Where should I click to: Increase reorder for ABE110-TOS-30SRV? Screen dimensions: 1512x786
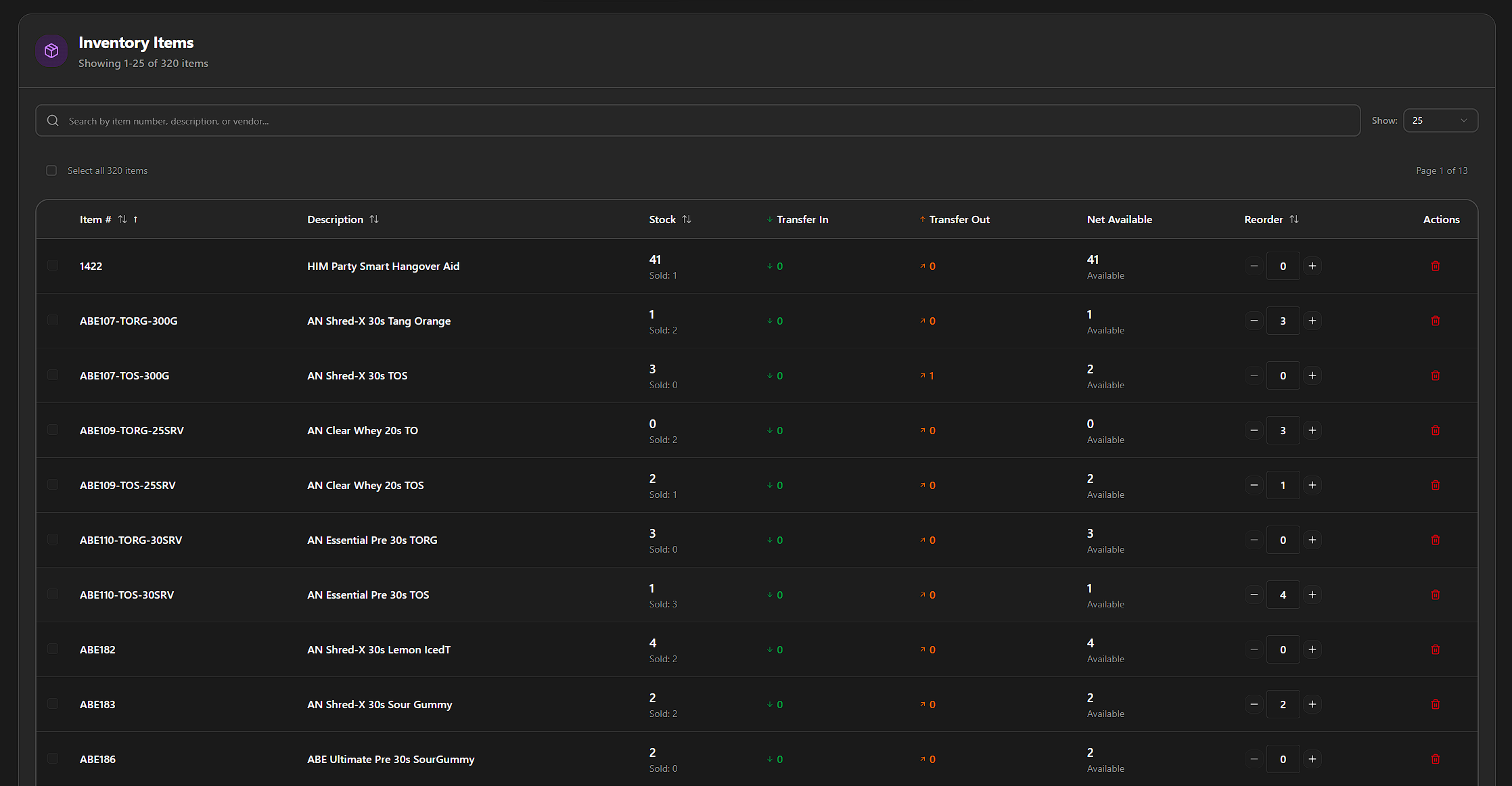pos(1312,595)
